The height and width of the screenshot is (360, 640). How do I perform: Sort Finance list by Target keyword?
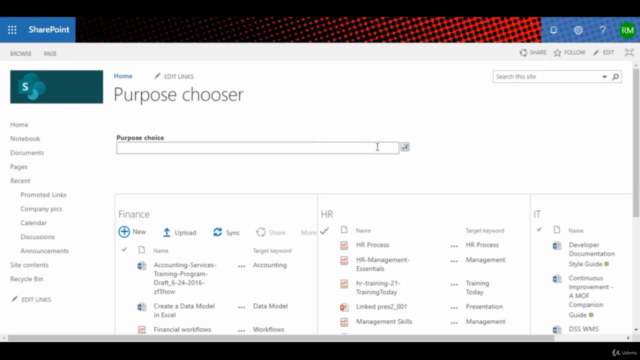pyautogui.click(x=272, y=251)
